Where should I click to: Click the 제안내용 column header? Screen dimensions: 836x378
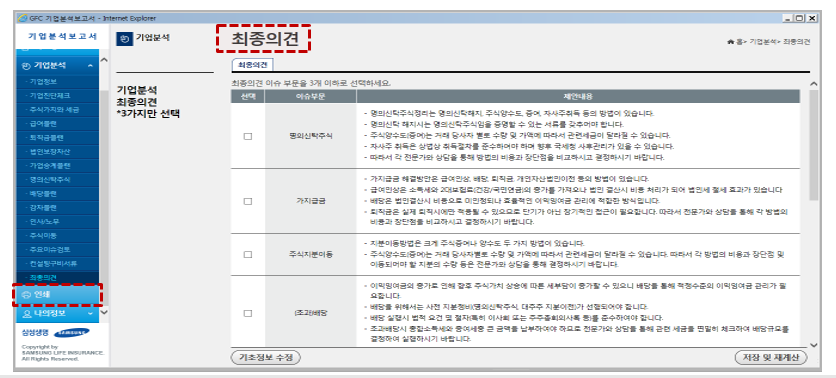[x=578, y=96]
